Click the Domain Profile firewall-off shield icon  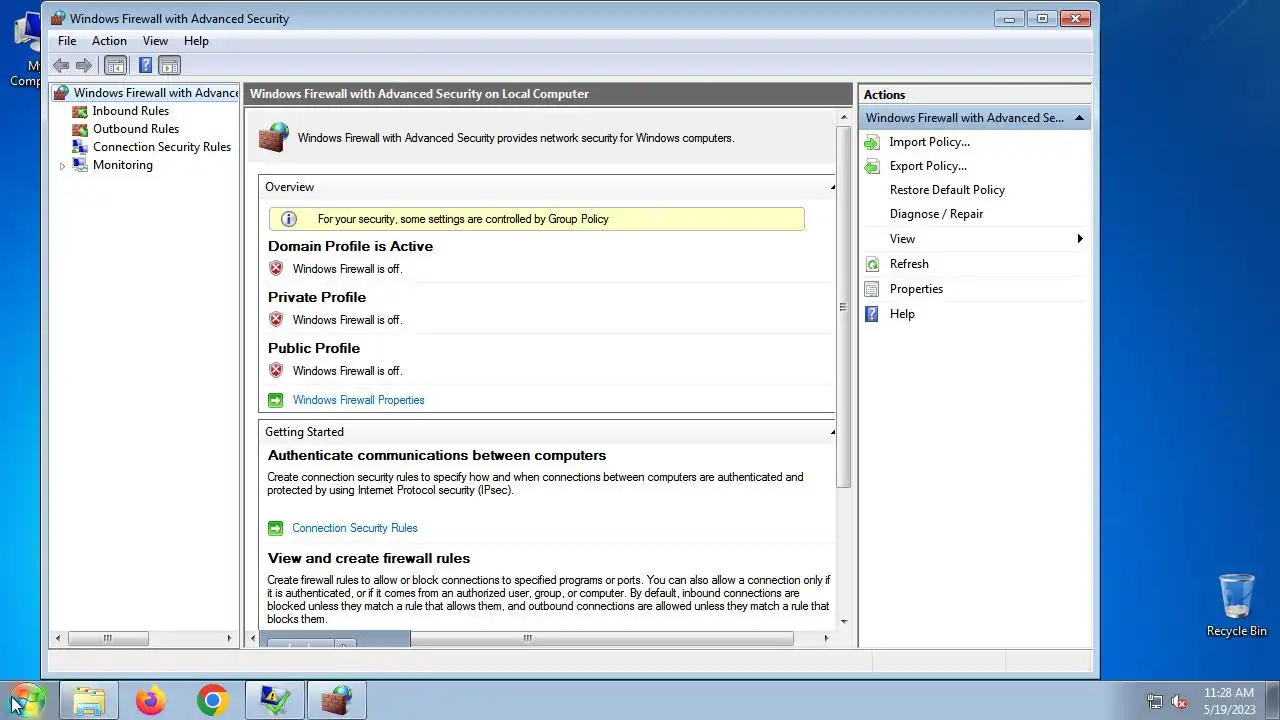point(276,268)
